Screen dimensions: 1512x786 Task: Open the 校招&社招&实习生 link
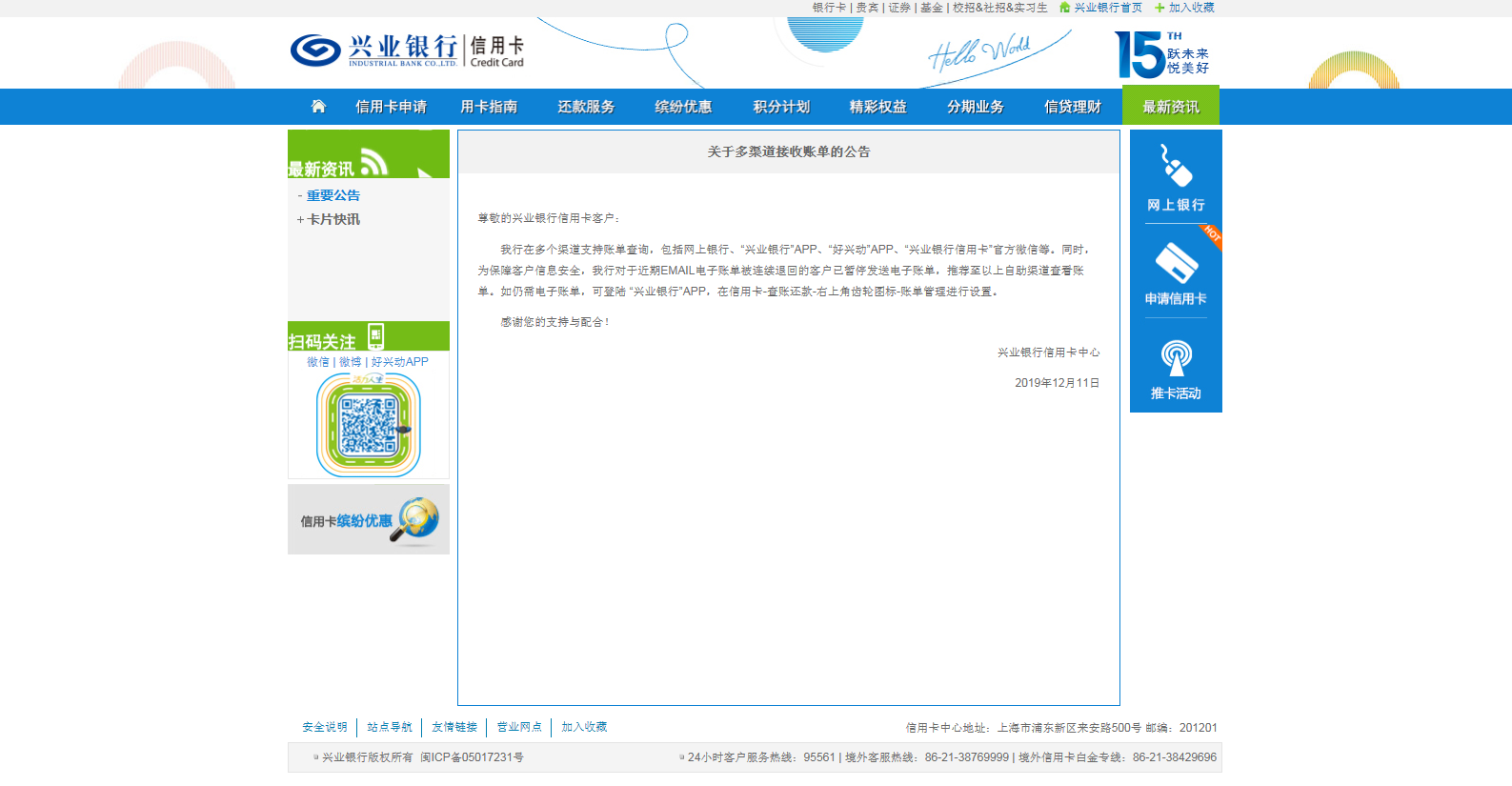click(999, 8)
